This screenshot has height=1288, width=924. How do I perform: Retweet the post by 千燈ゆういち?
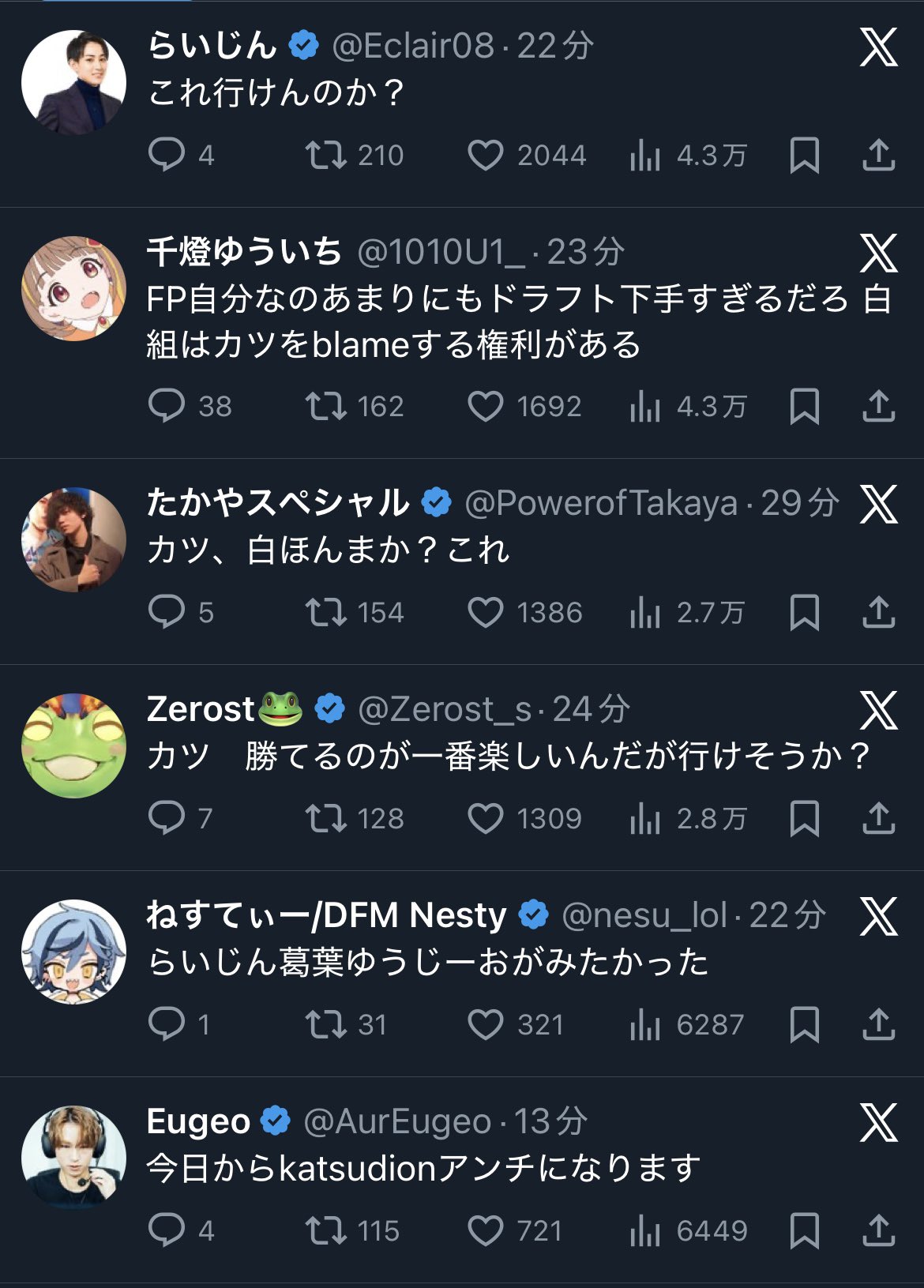click(x=326, y=407)
